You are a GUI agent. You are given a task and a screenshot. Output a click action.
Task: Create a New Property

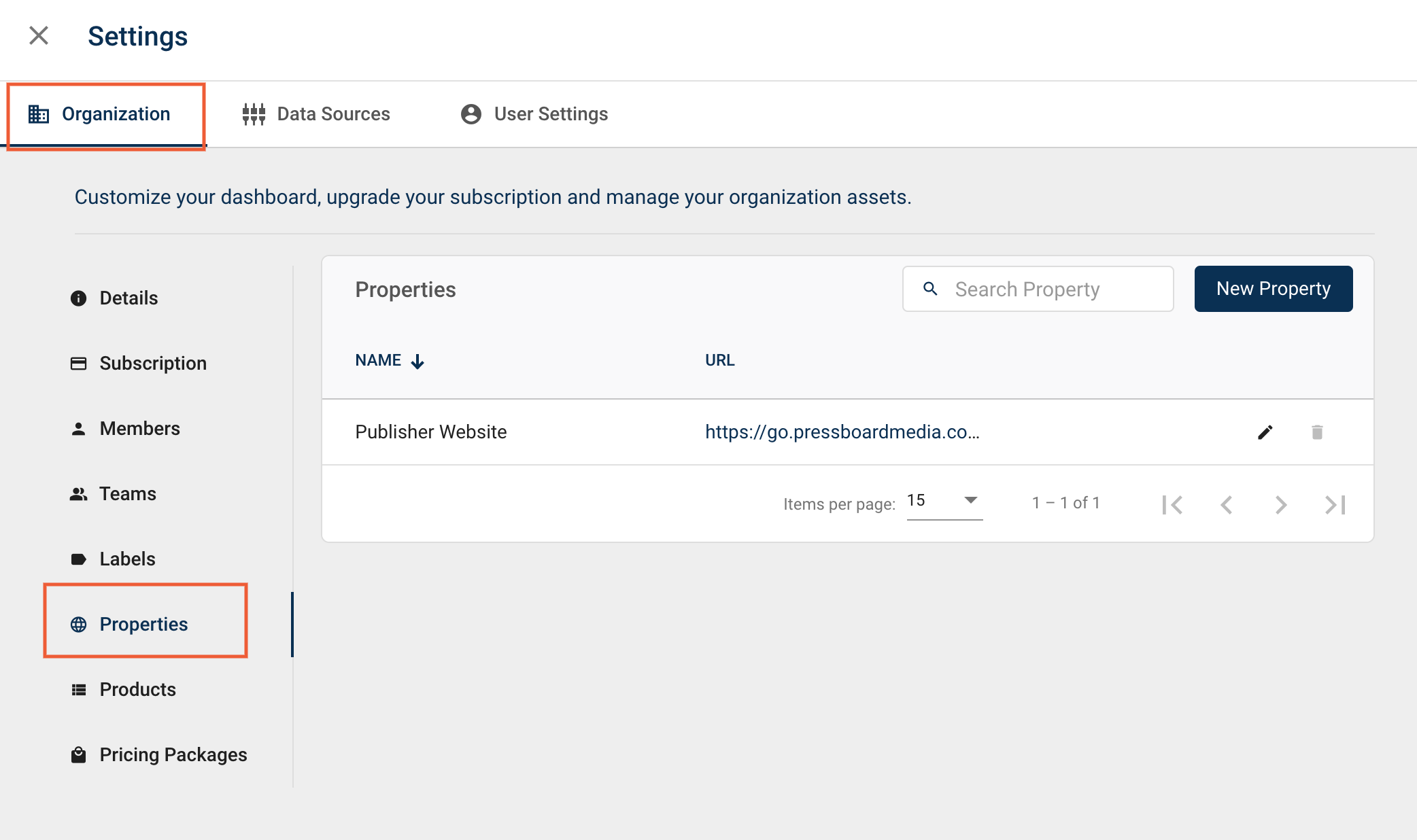click(x=1273, y=289)
